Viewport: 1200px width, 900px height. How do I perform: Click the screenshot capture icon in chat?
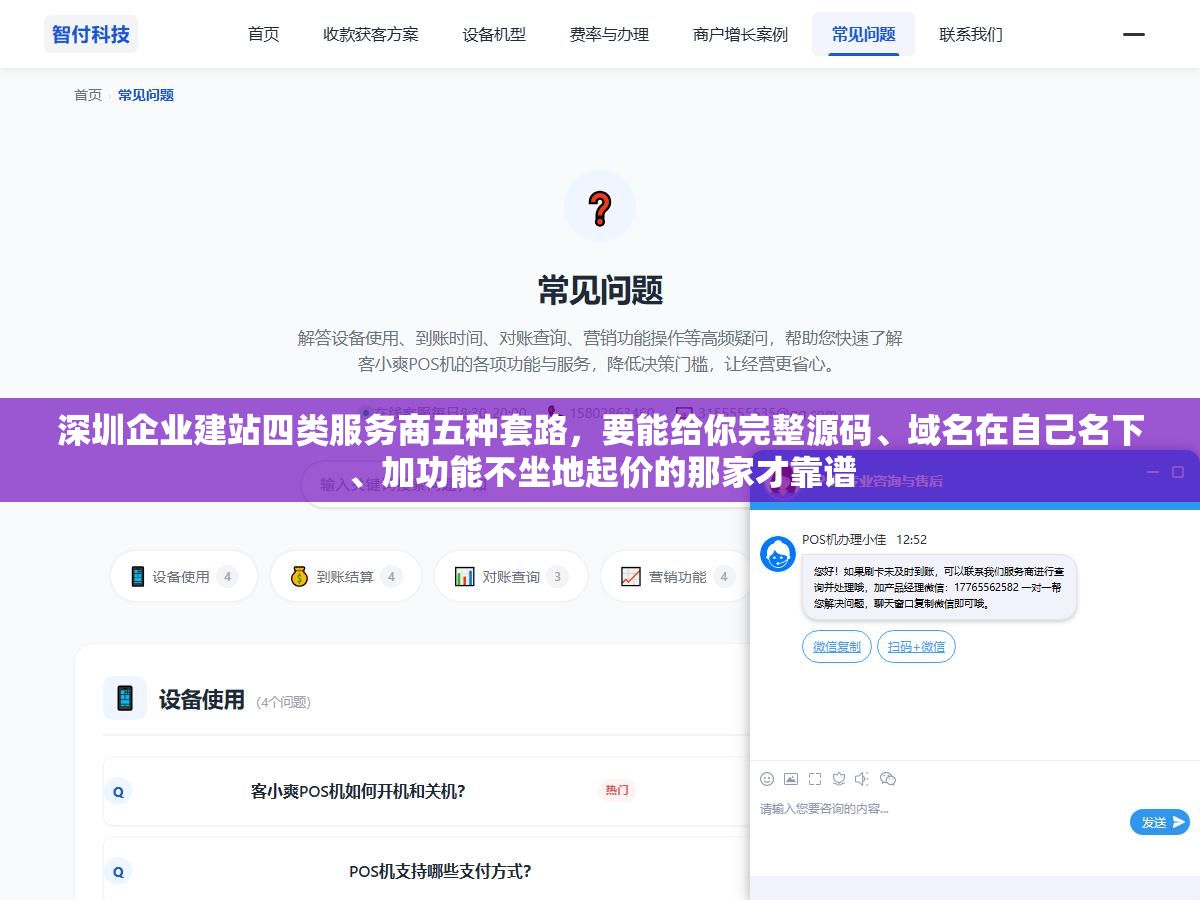[815, 779]
